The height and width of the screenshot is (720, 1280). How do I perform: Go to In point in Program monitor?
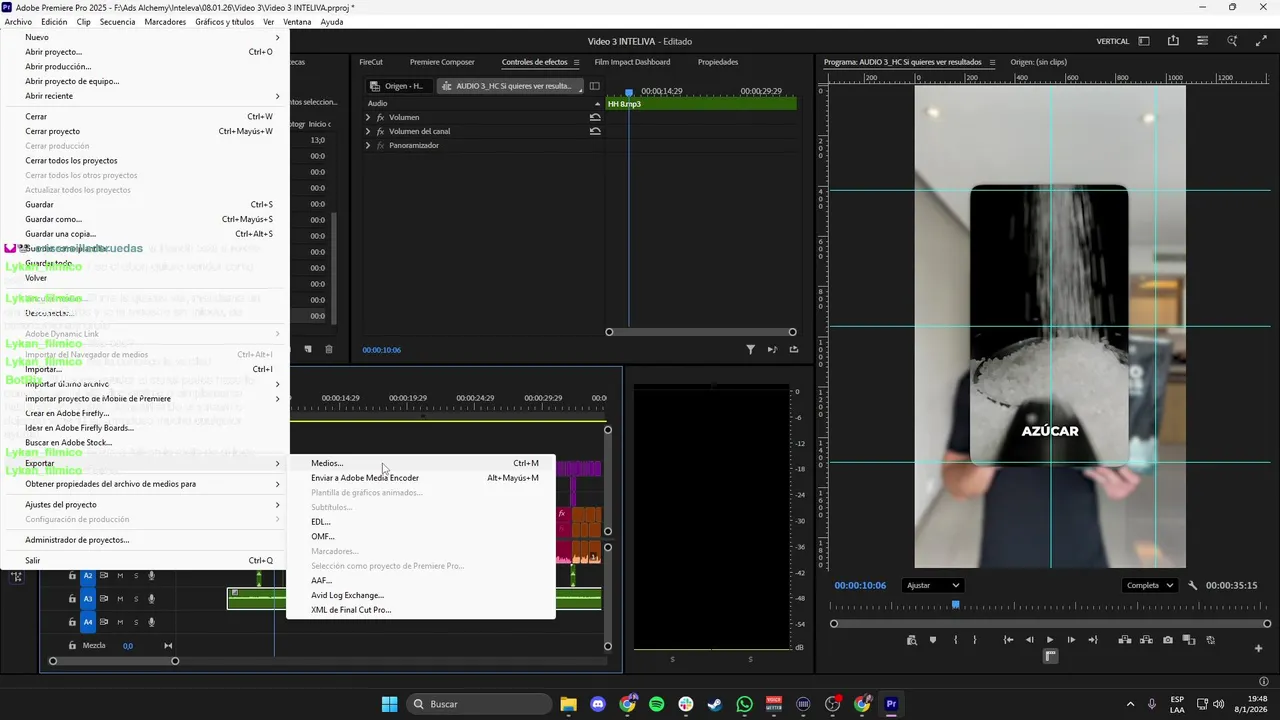1008,640
